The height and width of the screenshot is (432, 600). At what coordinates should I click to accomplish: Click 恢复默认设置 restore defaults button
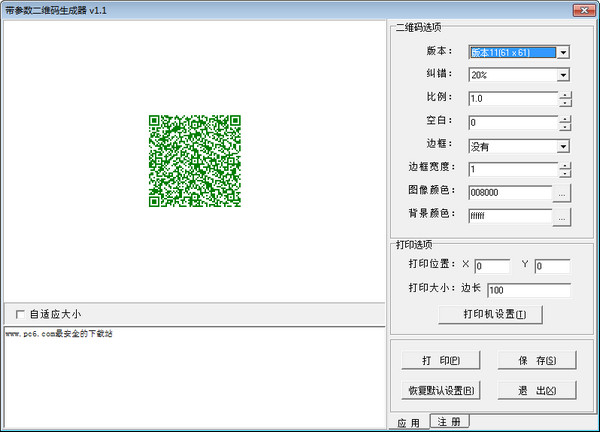coord(441,389)
